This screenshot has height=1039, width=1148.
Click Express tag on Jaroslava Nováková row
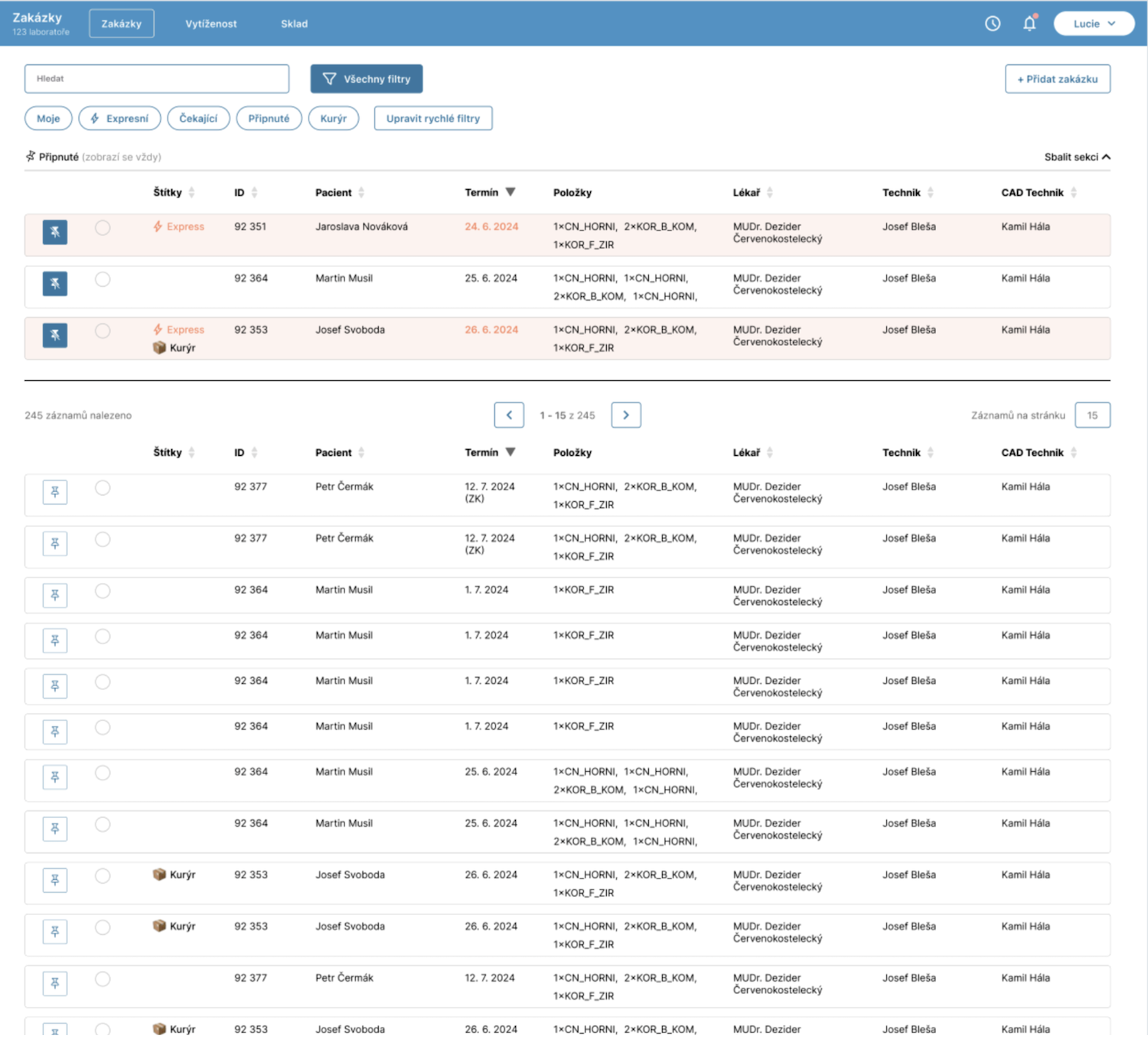pyautogui.click(x=179, y=226)
